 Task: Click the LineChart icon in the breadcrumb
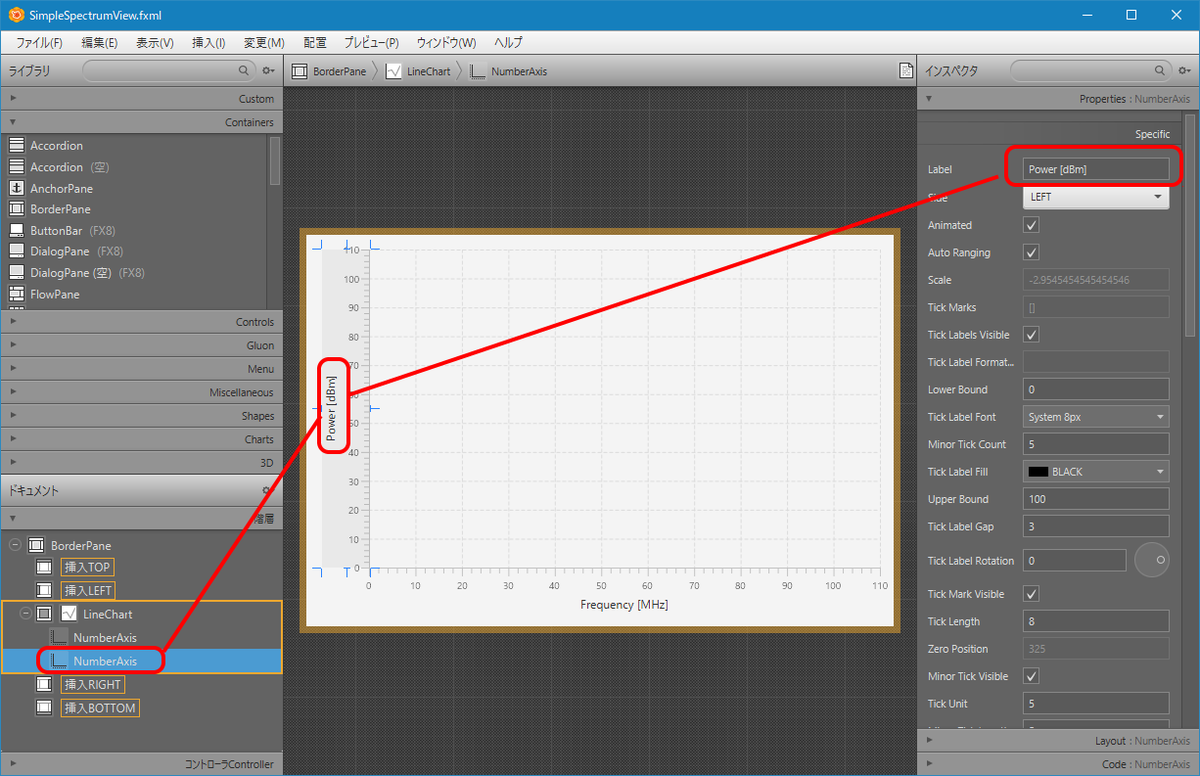[x=393, y=71]
